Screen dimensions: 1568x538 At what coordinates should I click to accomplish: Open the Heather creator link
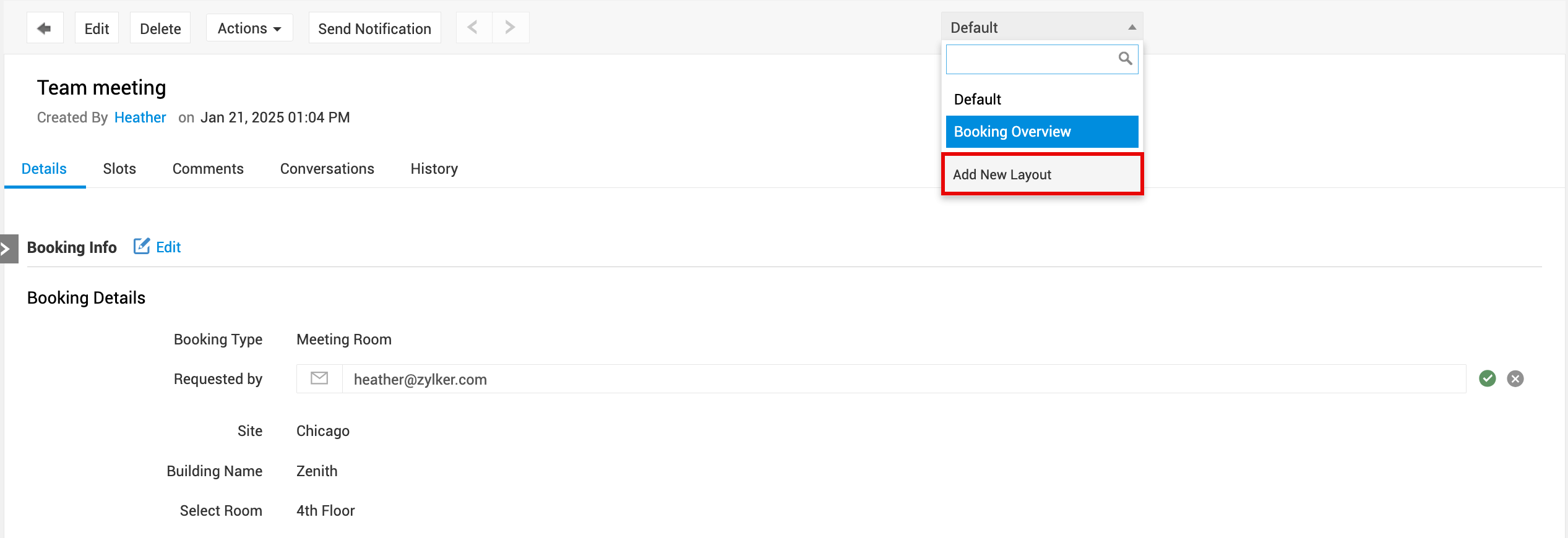pos(140,117)
